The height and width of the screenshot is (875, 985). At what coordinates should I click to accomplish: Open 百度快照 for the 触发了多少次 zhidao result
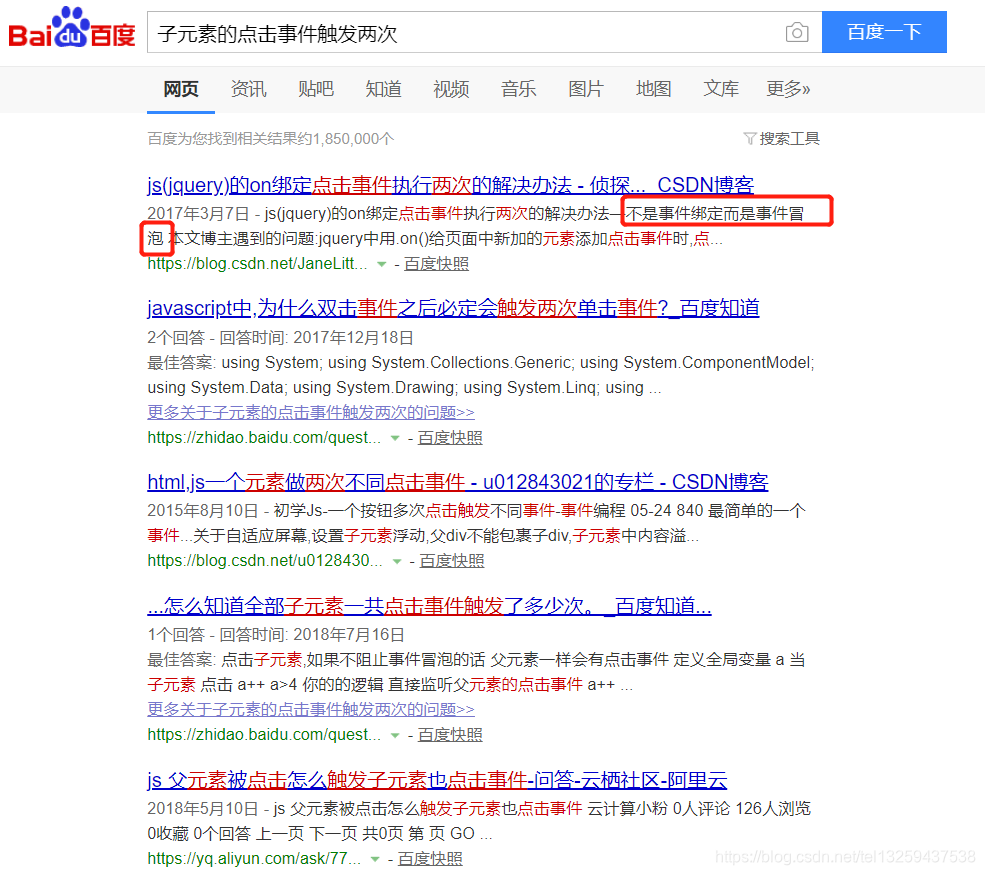click(450, 734)
